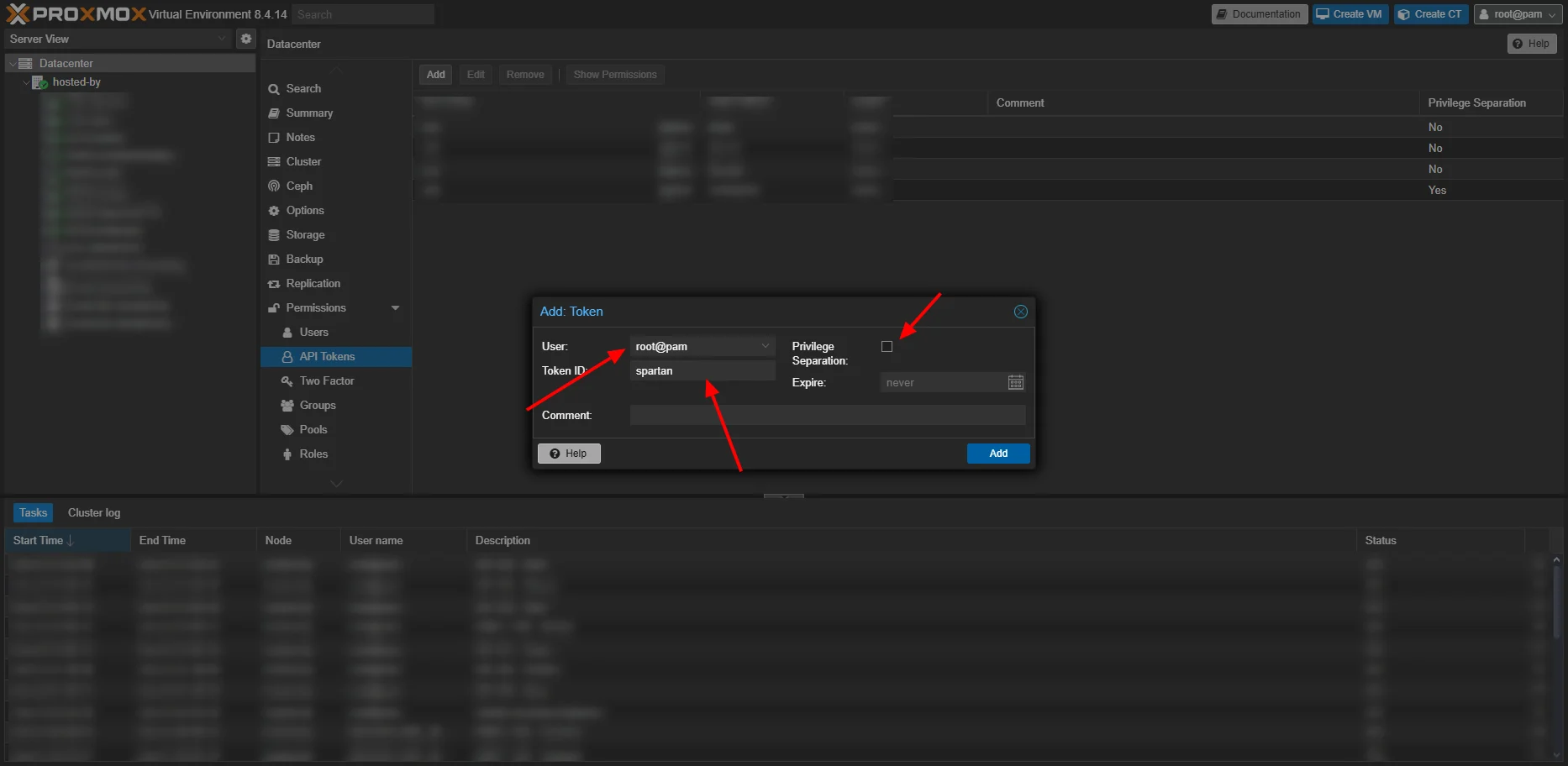Open the User dropdown showing root@pam
Screen dimensions: 1568x766
click(766, 346)
